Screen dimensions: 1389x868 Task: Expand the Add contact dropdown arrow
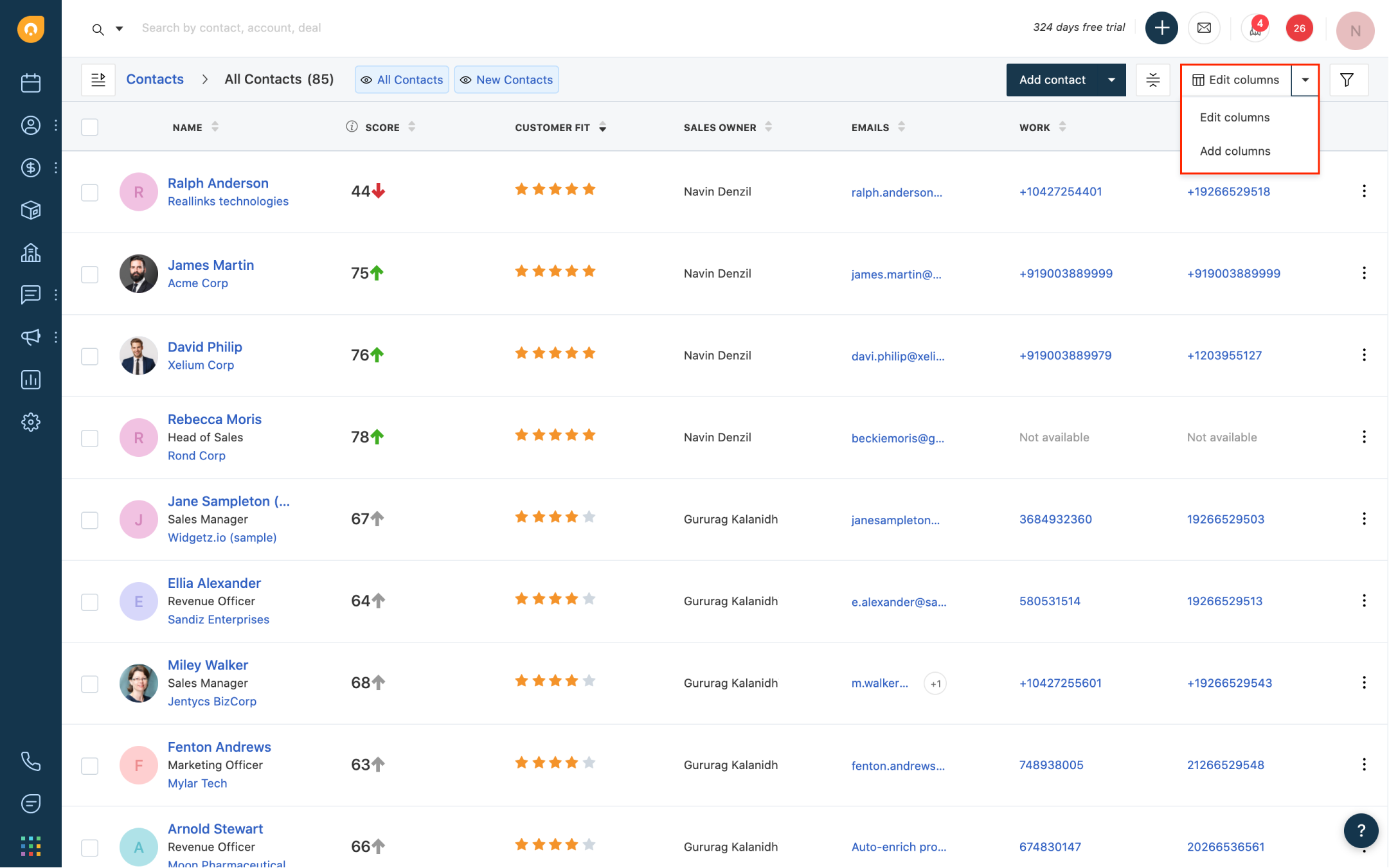coord(1112,79)
